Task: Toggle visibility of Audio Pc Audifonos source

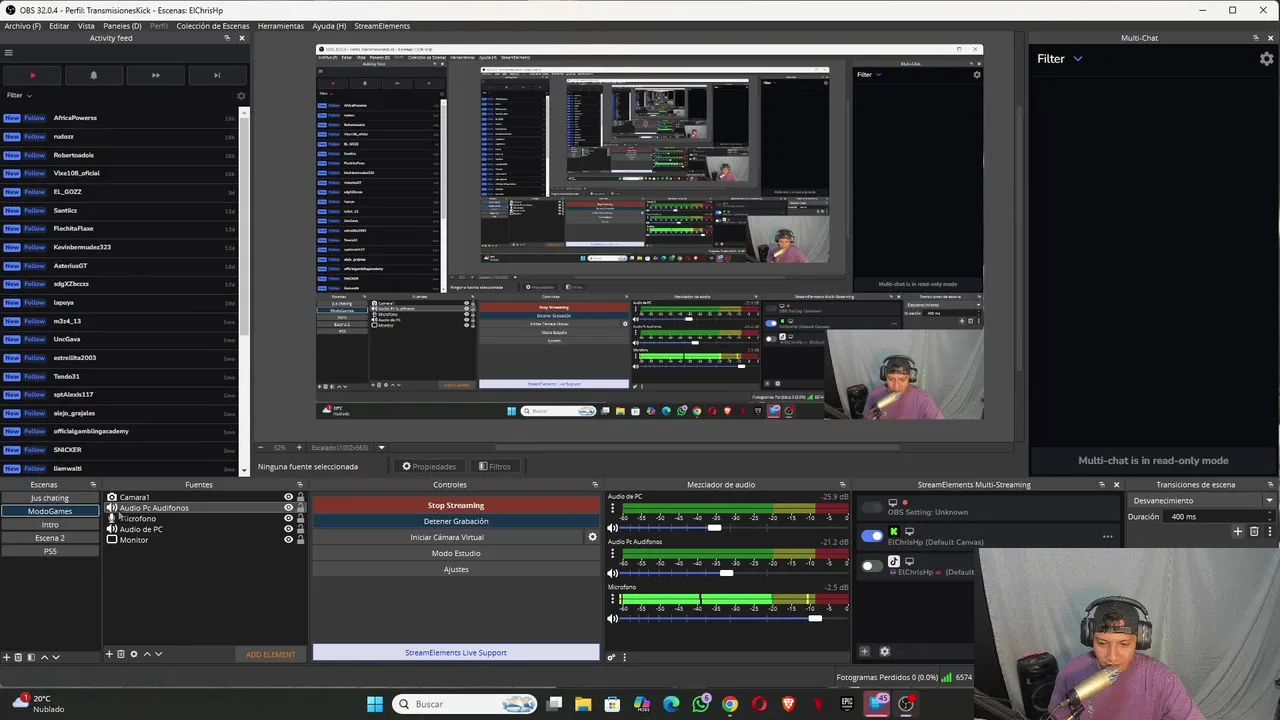Action: click(288, 508)
